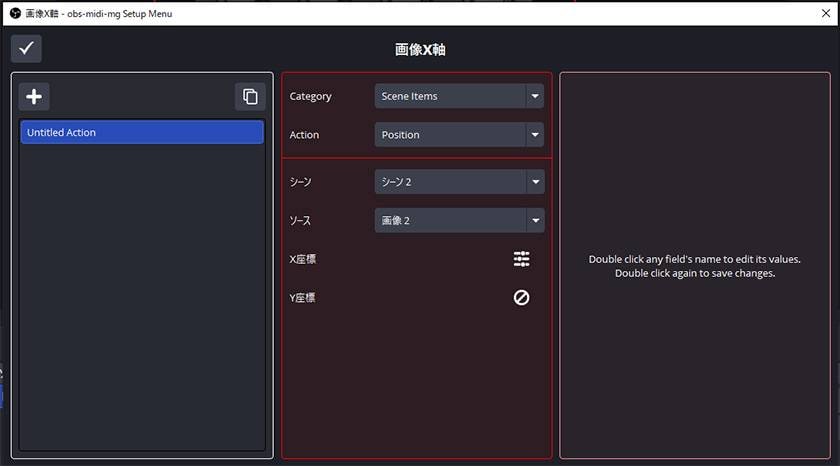The height and width of the screenshot is (466, 840).
Task: Maximize the Setup Menu window
Action: [776, 13]
